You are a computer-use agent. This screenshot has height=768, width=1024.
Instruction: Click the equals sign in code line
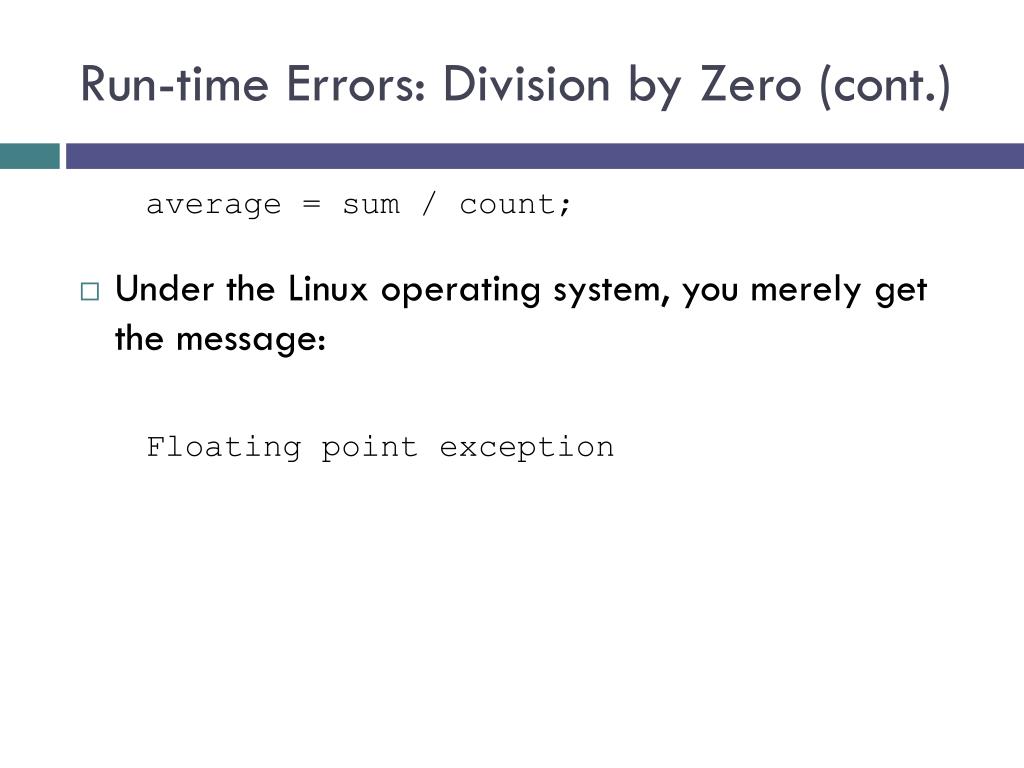point(312,204)
